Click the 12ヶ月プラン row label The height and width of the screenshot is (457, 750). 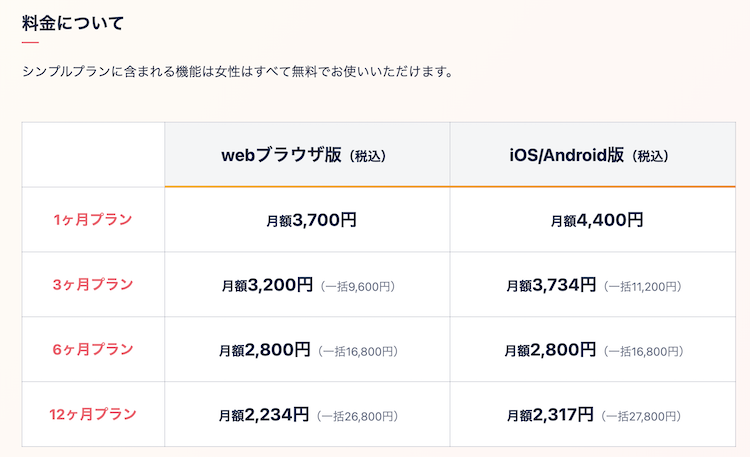coord(93,414)
